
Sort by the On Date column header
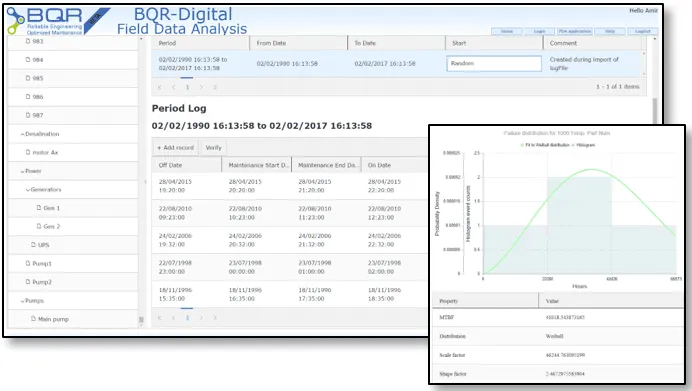394,165
